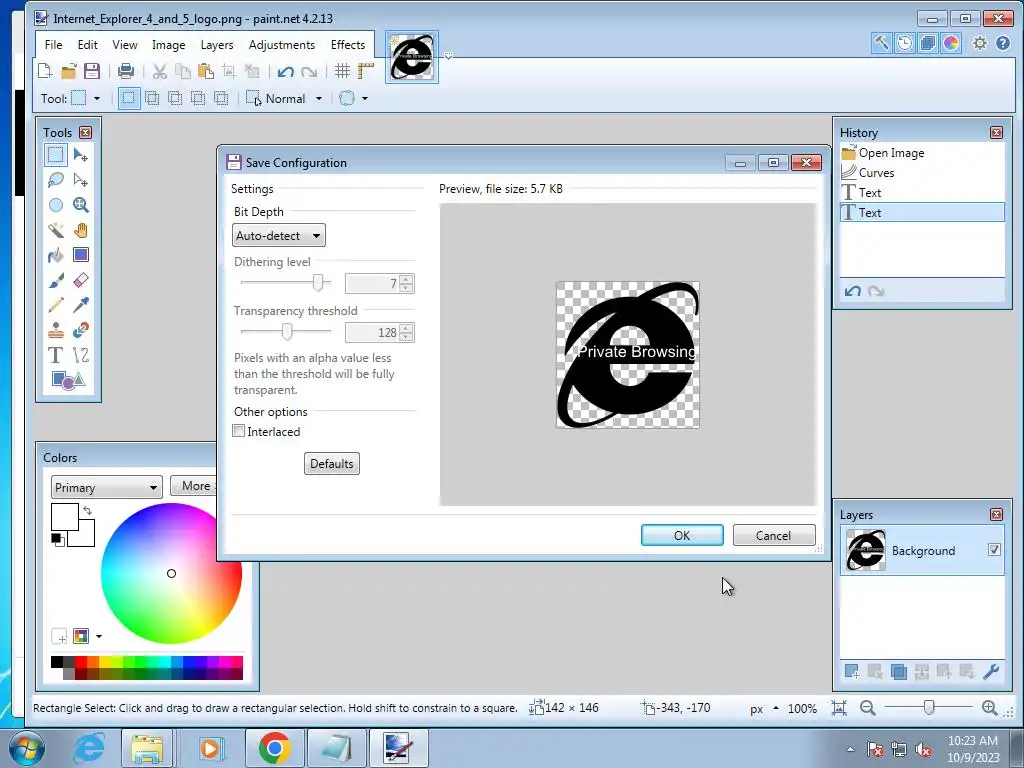
Task: Select the Shapes tool
Action: click(x=68, y=380)
